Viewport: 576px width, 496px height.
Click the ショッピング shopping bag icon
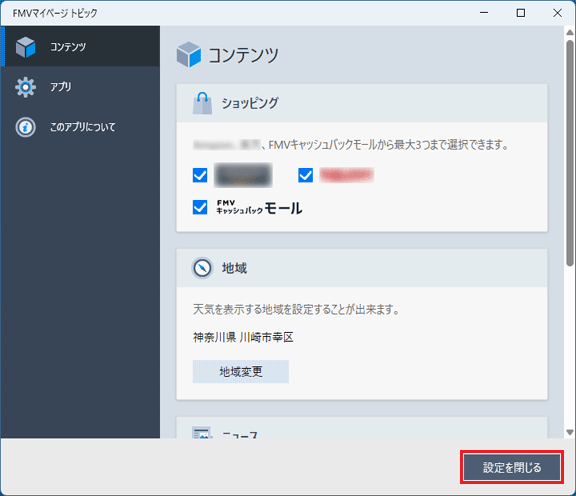click(x=202, y=103)
